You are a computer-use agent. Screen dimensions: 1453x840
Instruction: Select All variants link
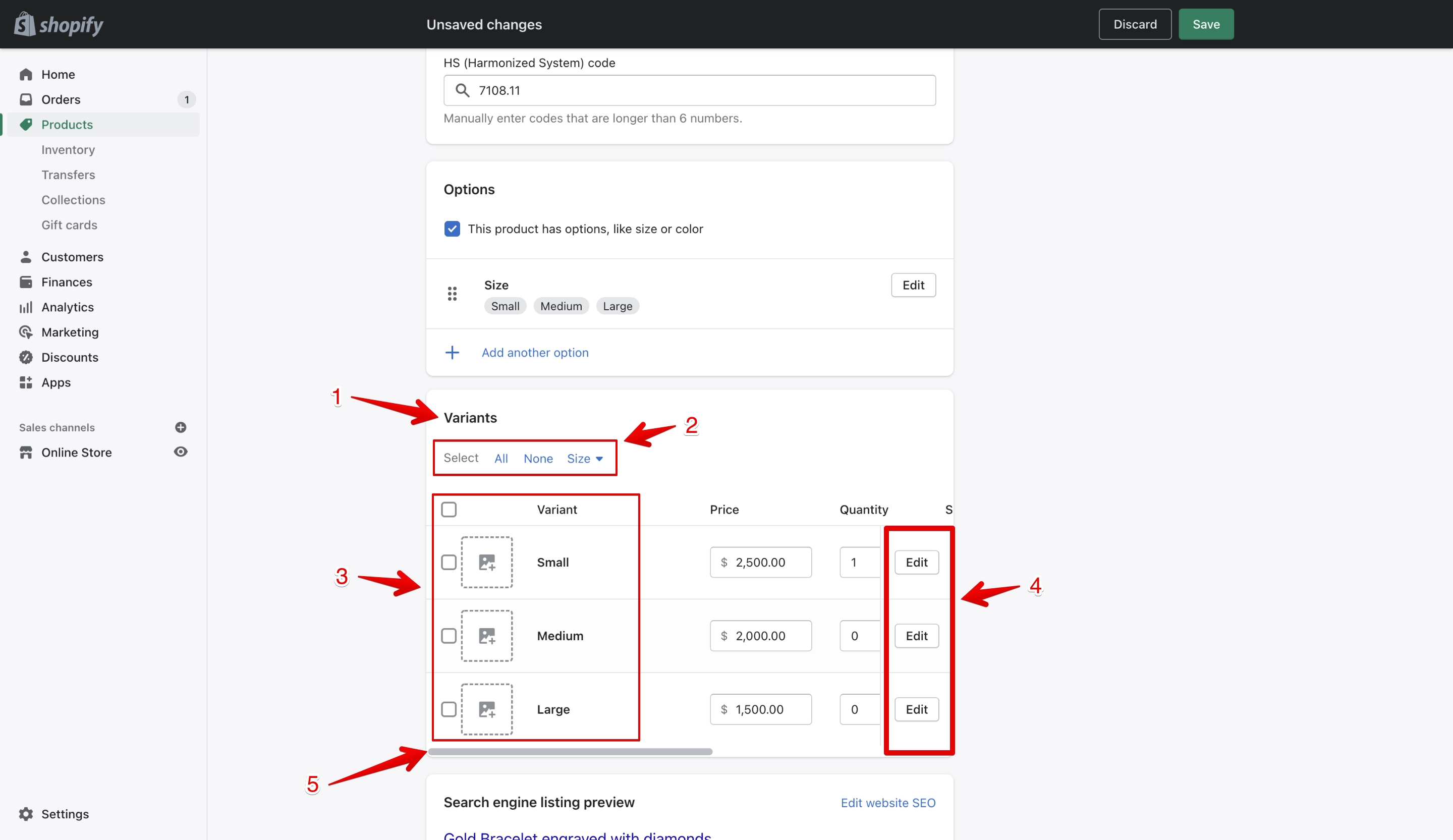(x=501, y=458)
